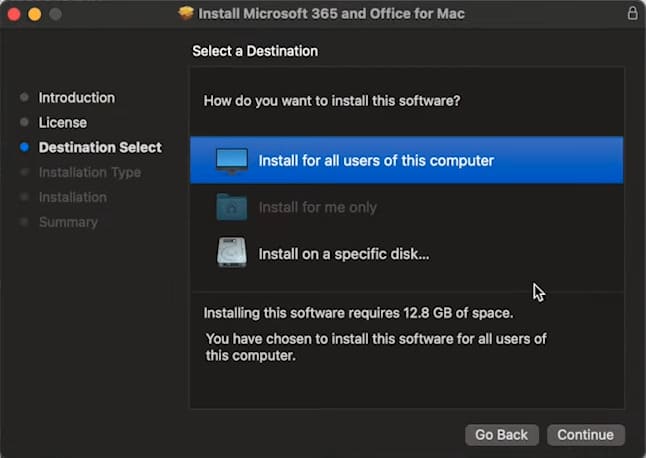Choose "Install on a specific disk..." option

click(x=343, y=254)
